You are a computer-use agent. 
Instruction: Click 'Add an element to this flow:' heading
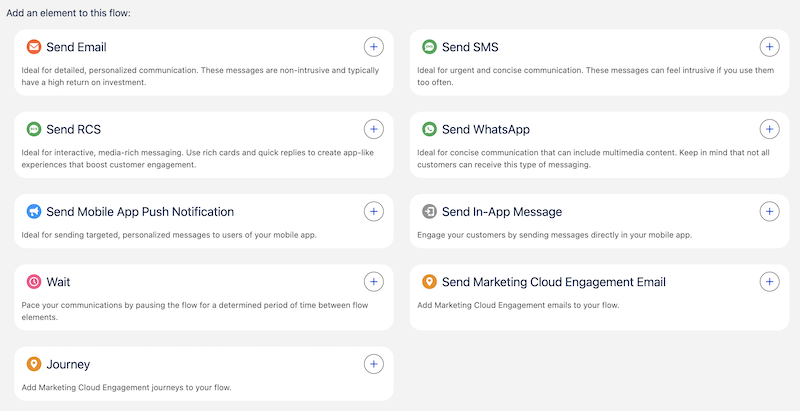(x=68, y=12)
